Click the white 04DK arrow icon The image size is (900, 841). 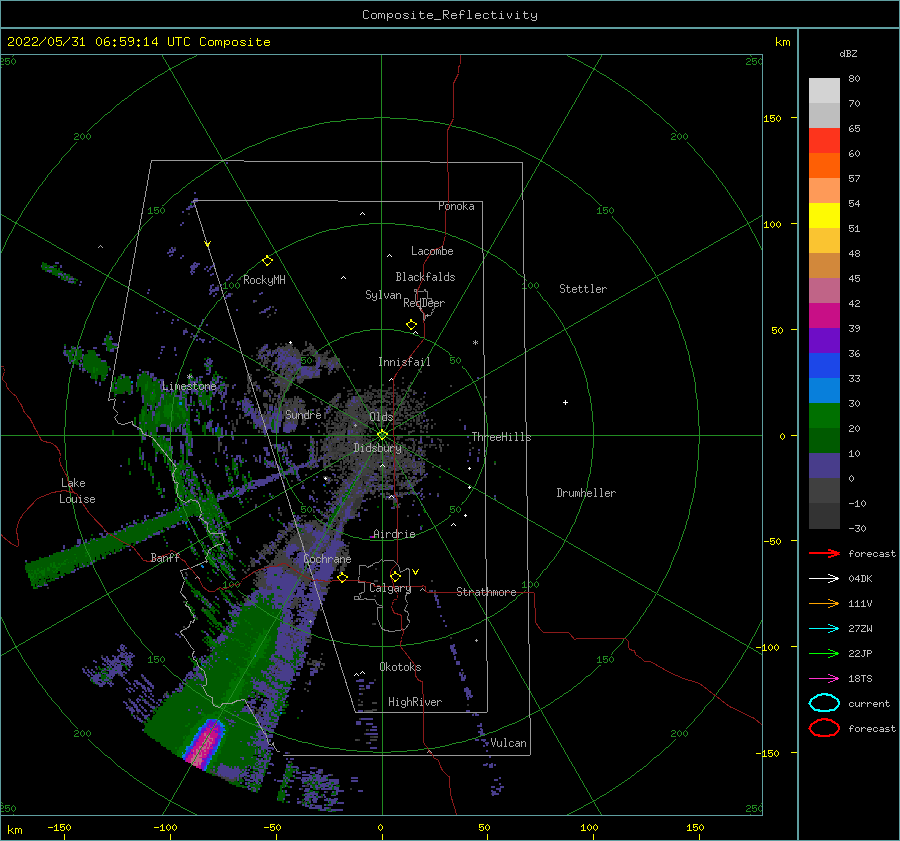point(824,578)
